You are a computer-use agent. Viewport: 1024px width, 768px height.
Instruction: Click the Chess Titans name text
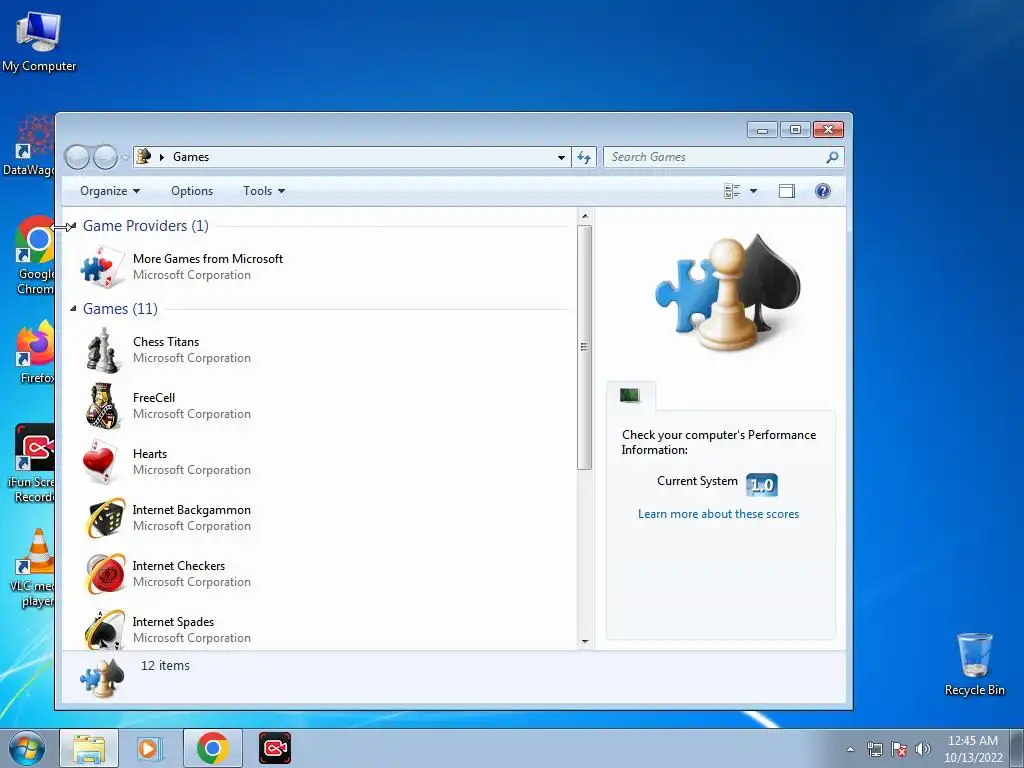click(166, 342)
